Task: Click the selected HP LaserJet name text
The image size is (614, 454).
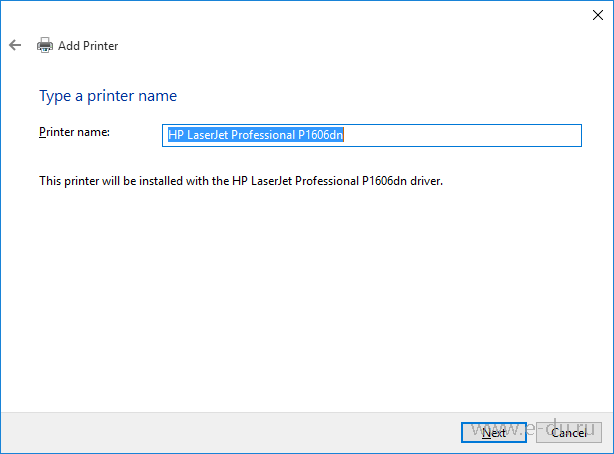Action: click(x=255, y=135)
